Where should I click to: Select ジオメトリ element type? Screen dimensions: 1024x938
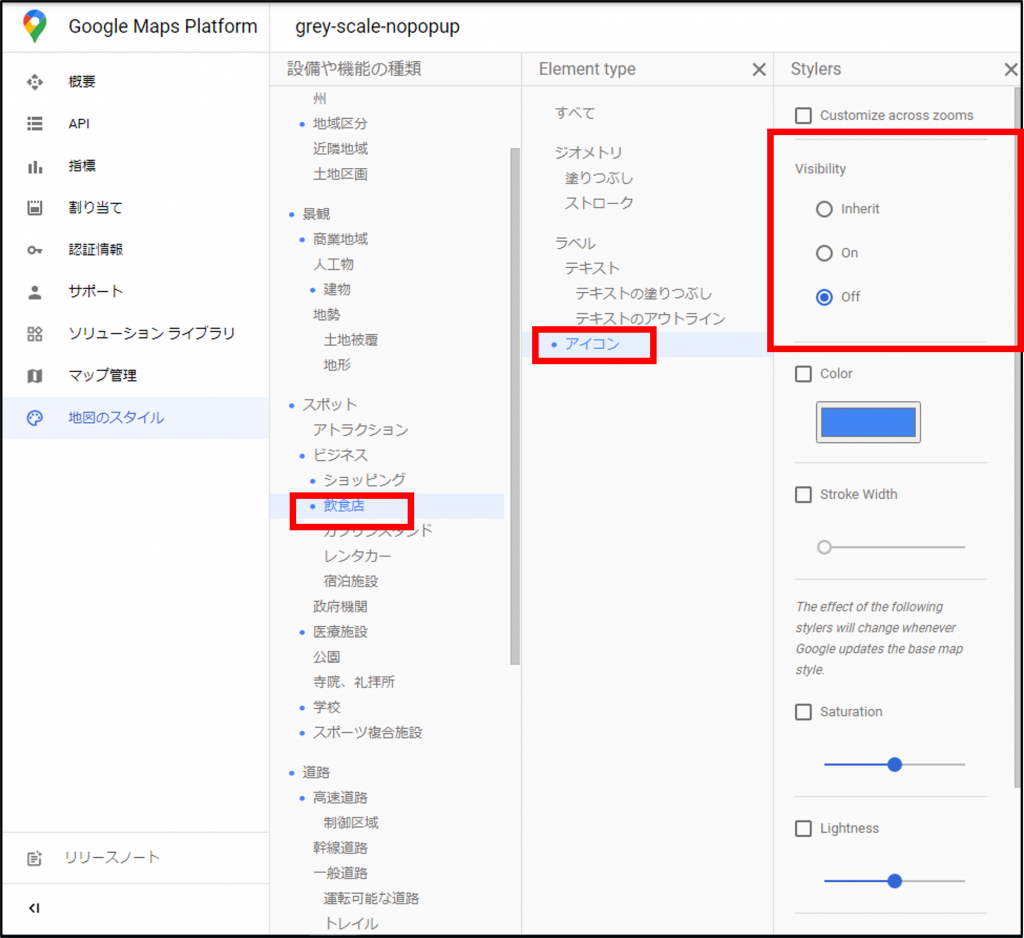point(588,153)
